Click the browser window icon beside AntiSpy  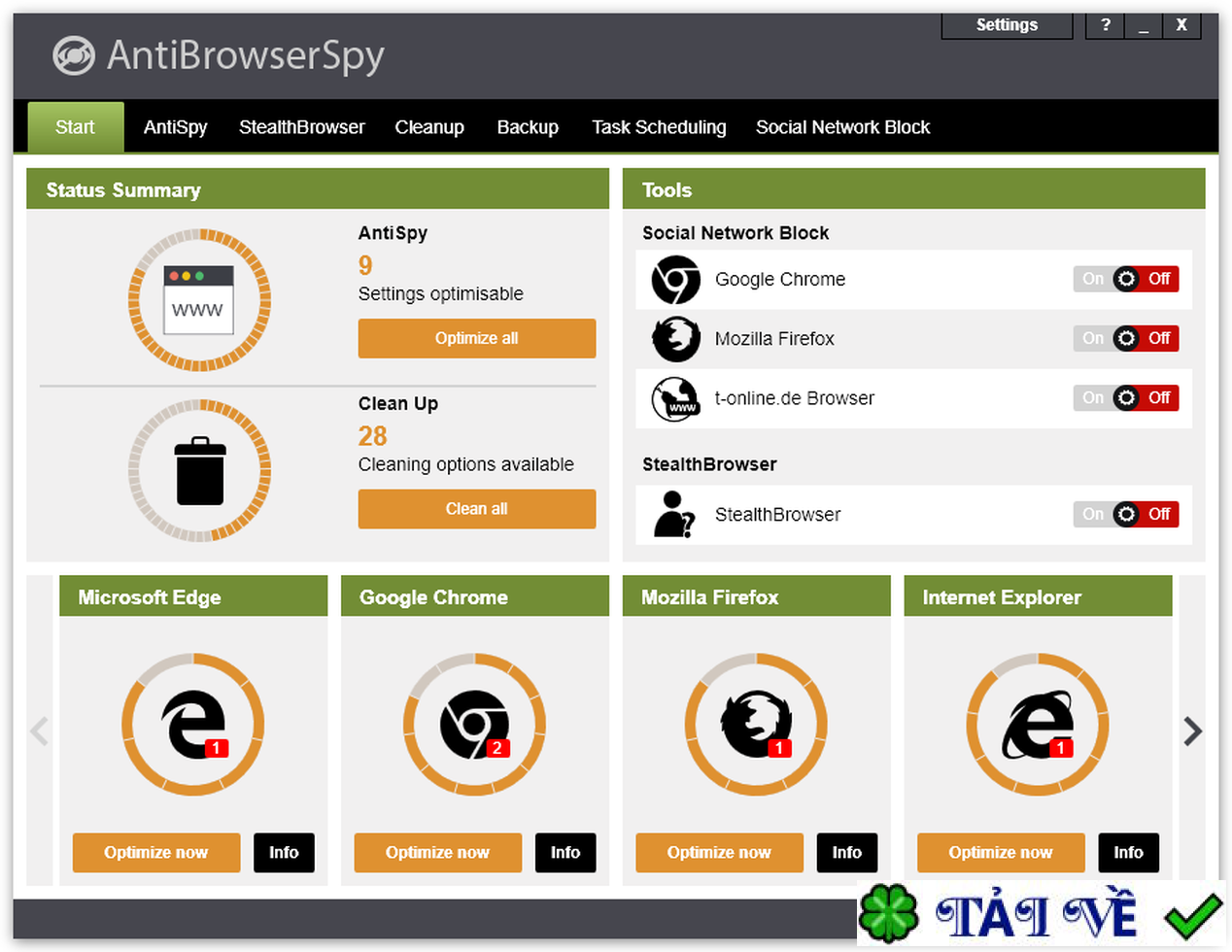coord(199,301)
